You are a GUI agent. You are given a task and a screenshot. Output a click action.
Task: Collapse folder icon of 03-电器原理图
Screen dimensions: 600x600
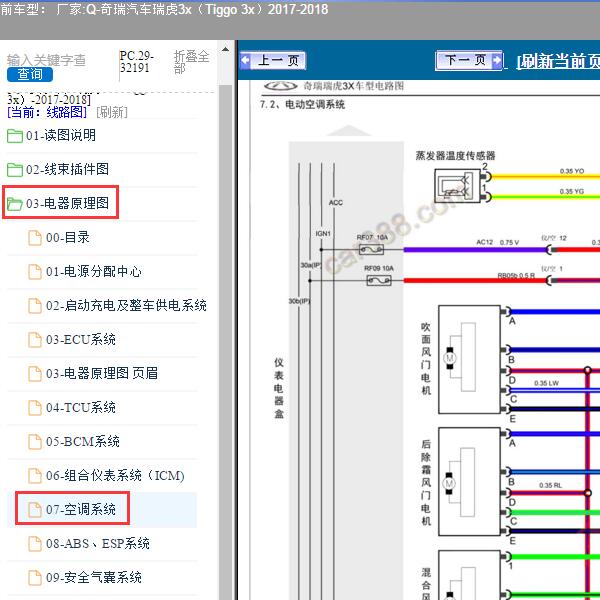(15, 204)
